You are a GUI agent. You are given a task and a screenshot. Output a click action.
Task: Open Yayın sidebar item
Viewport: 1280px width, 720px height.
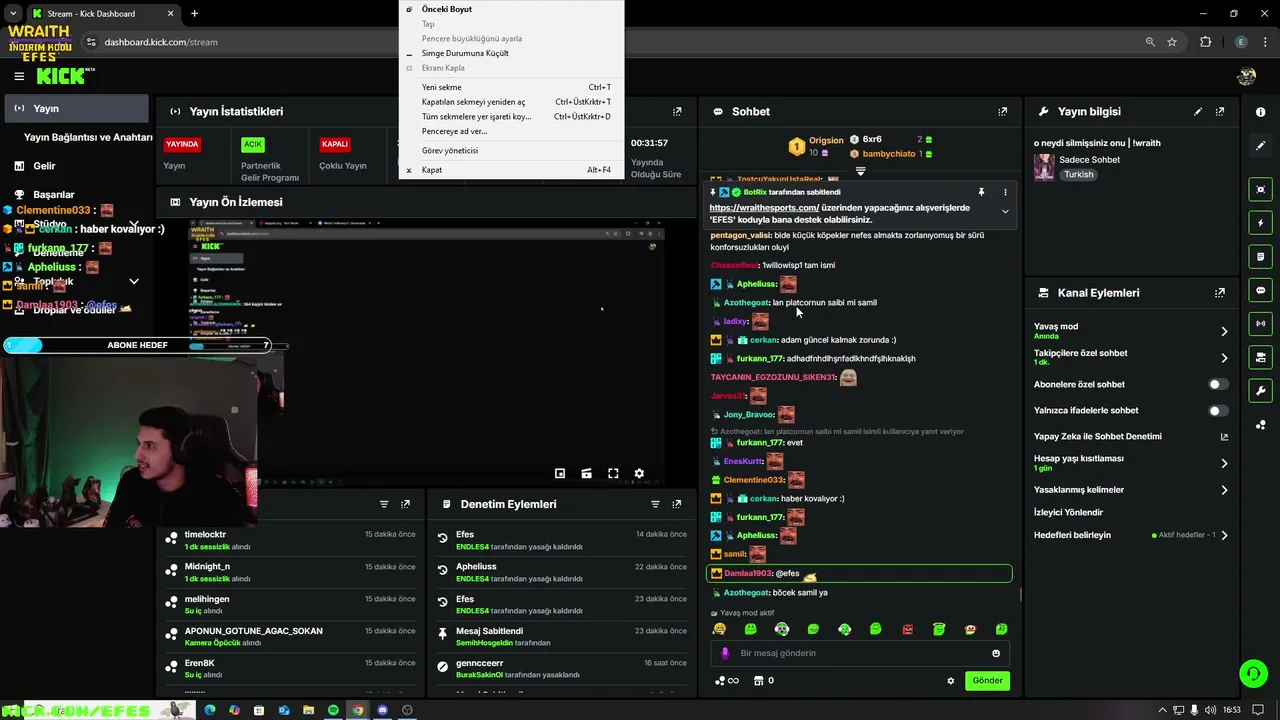pyautogui.click(x=75, y=108)
